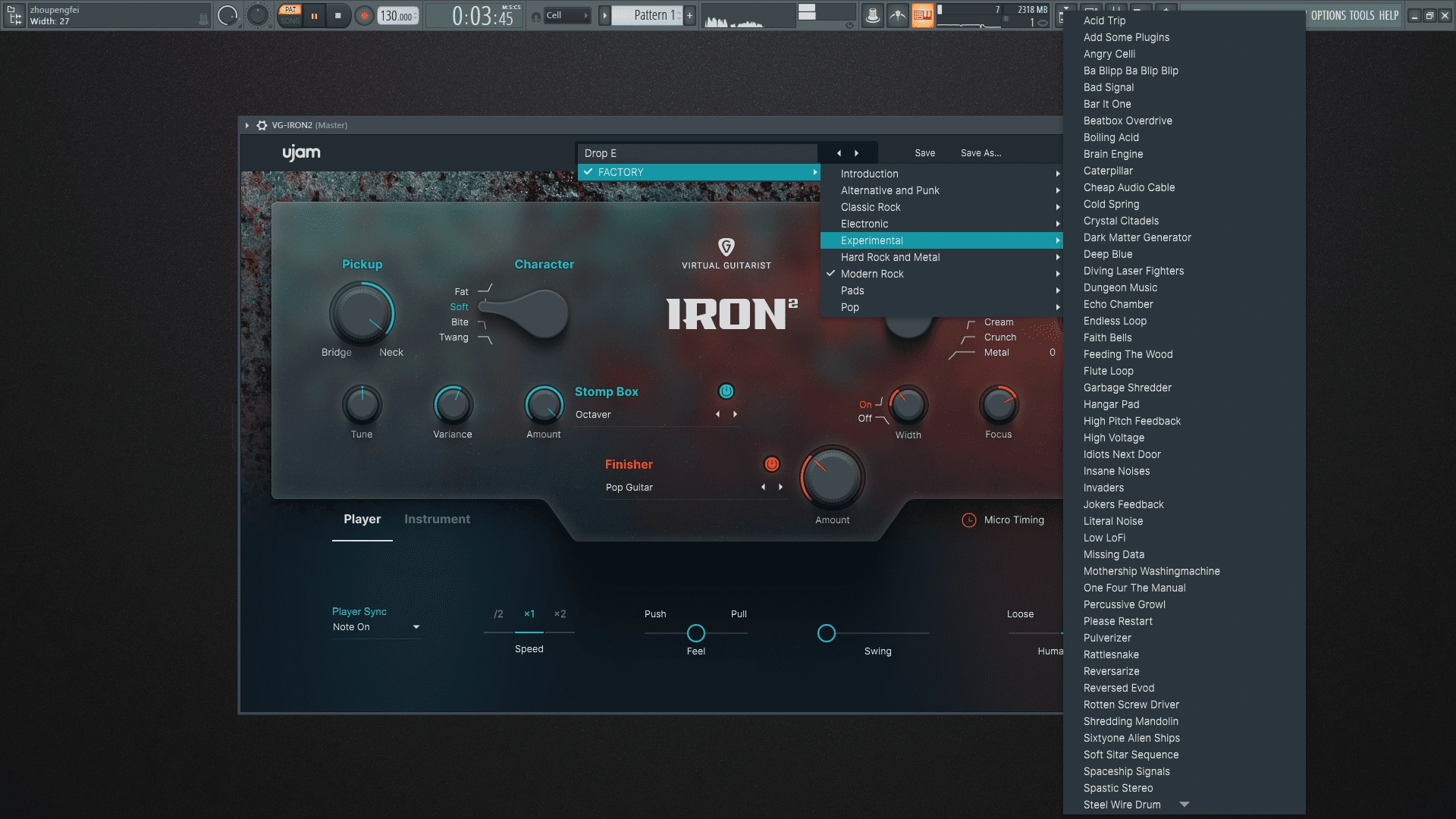Image resolution: width=1456 pixels, height=819 pixels.
Task: Open Micro Timing clock icon
Action: pyautogui.click(x=968, y=520)
